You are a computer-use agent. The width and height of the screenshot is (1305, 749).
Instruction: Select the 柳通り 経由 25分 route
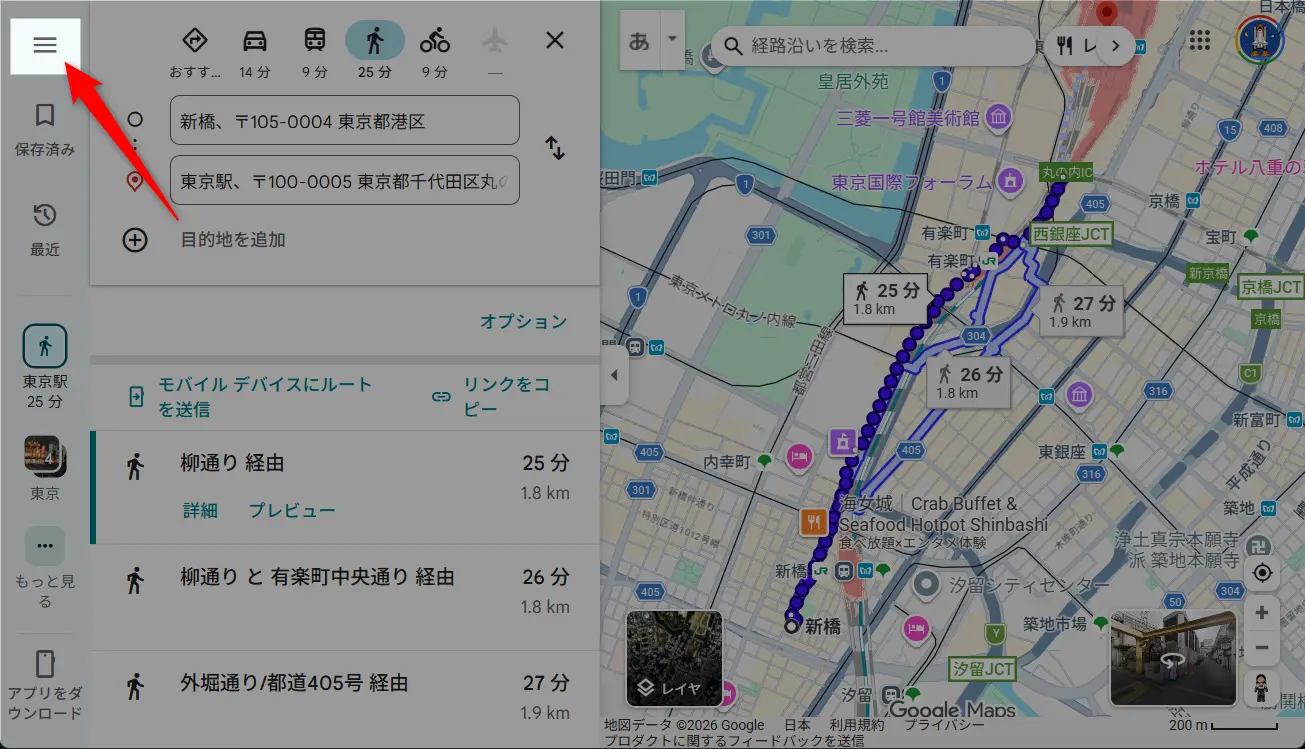(x=345, y=487)
